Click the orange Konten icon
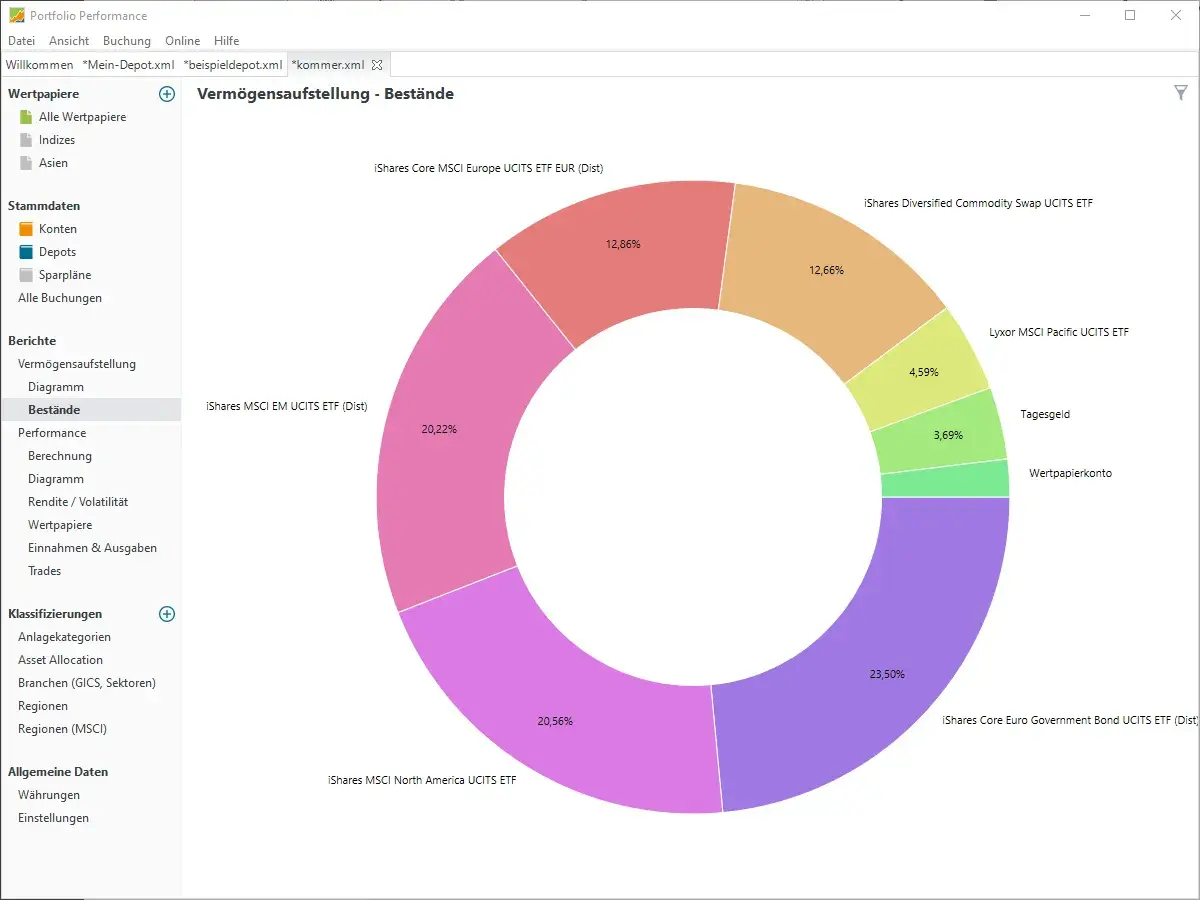This screenshot has width=1200, height=900. pos(26,229)
